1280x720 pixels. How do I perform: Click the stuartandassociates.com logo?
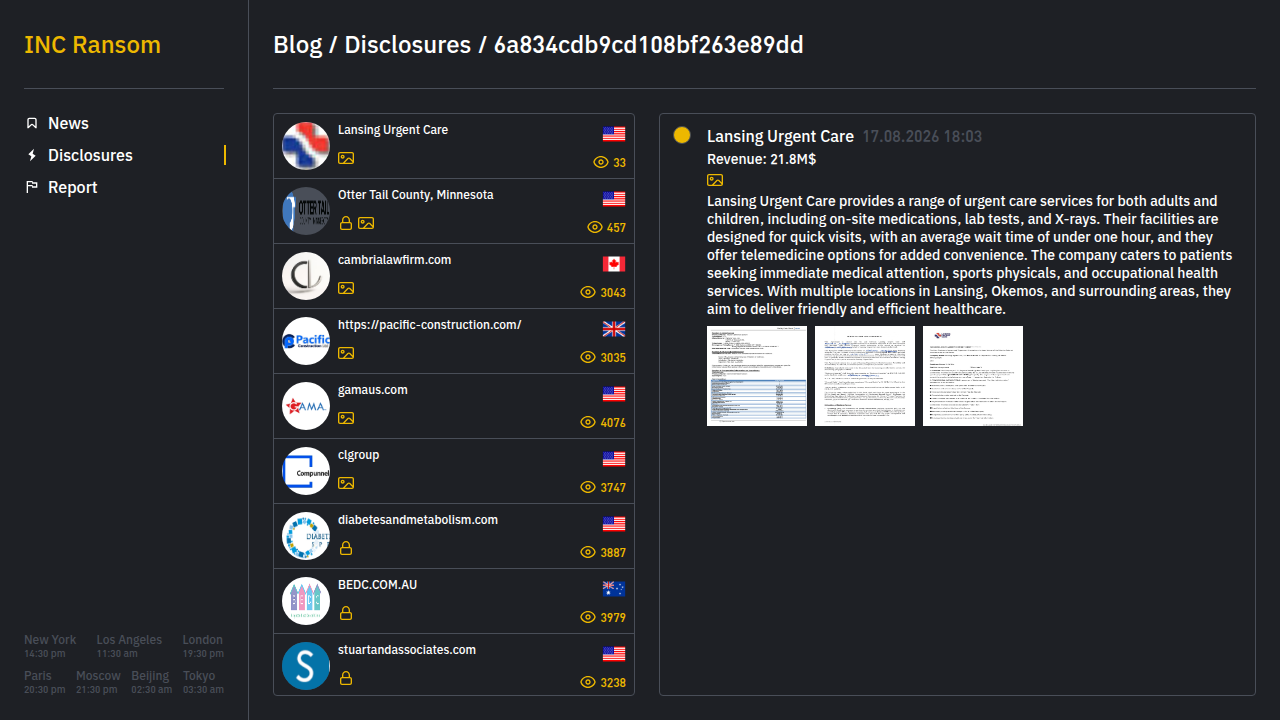click(306, 666)
